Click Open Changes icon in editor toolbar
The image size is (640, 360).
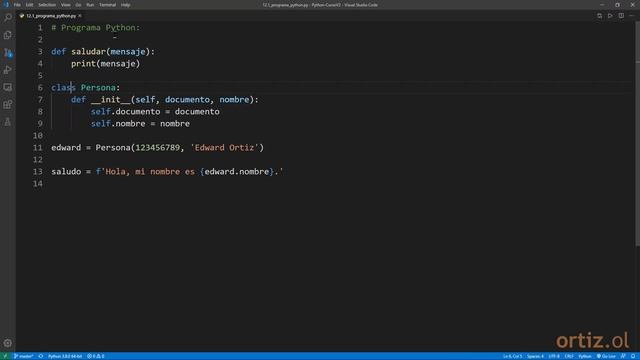click(600, 16)
